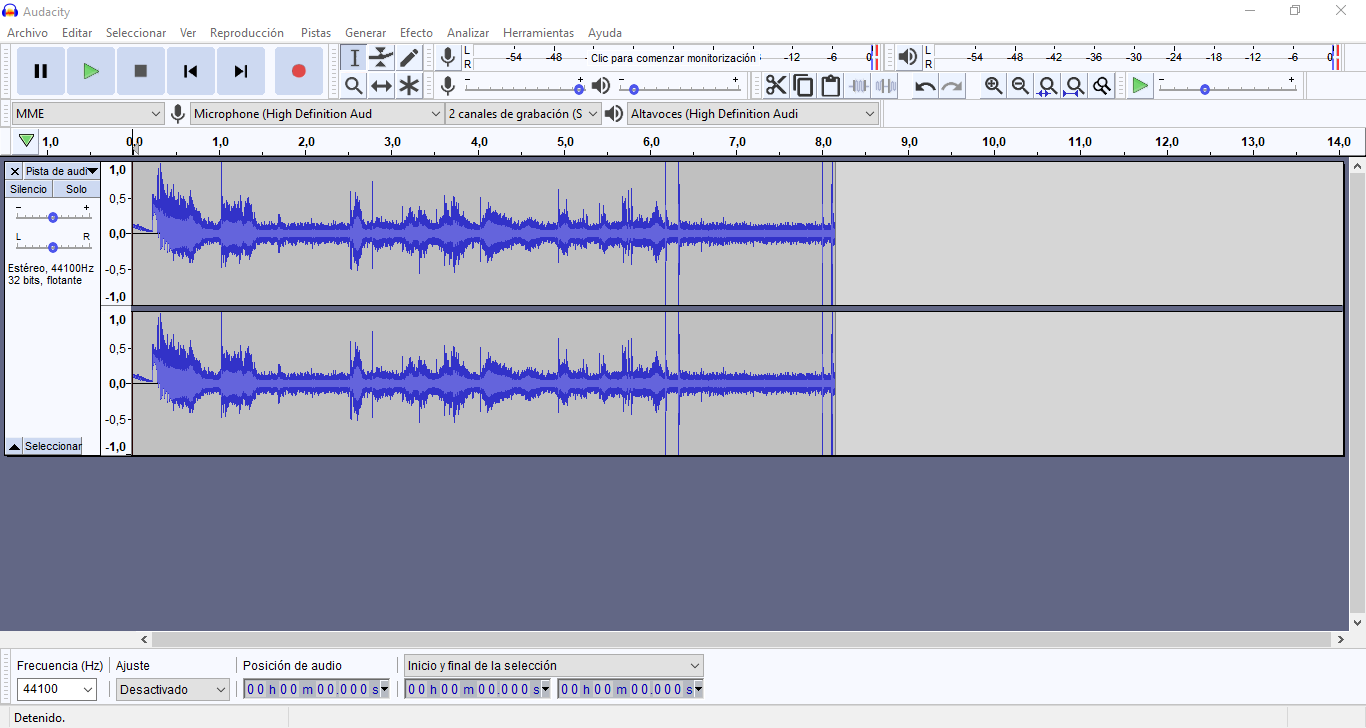Open the Generar menu

365,33
